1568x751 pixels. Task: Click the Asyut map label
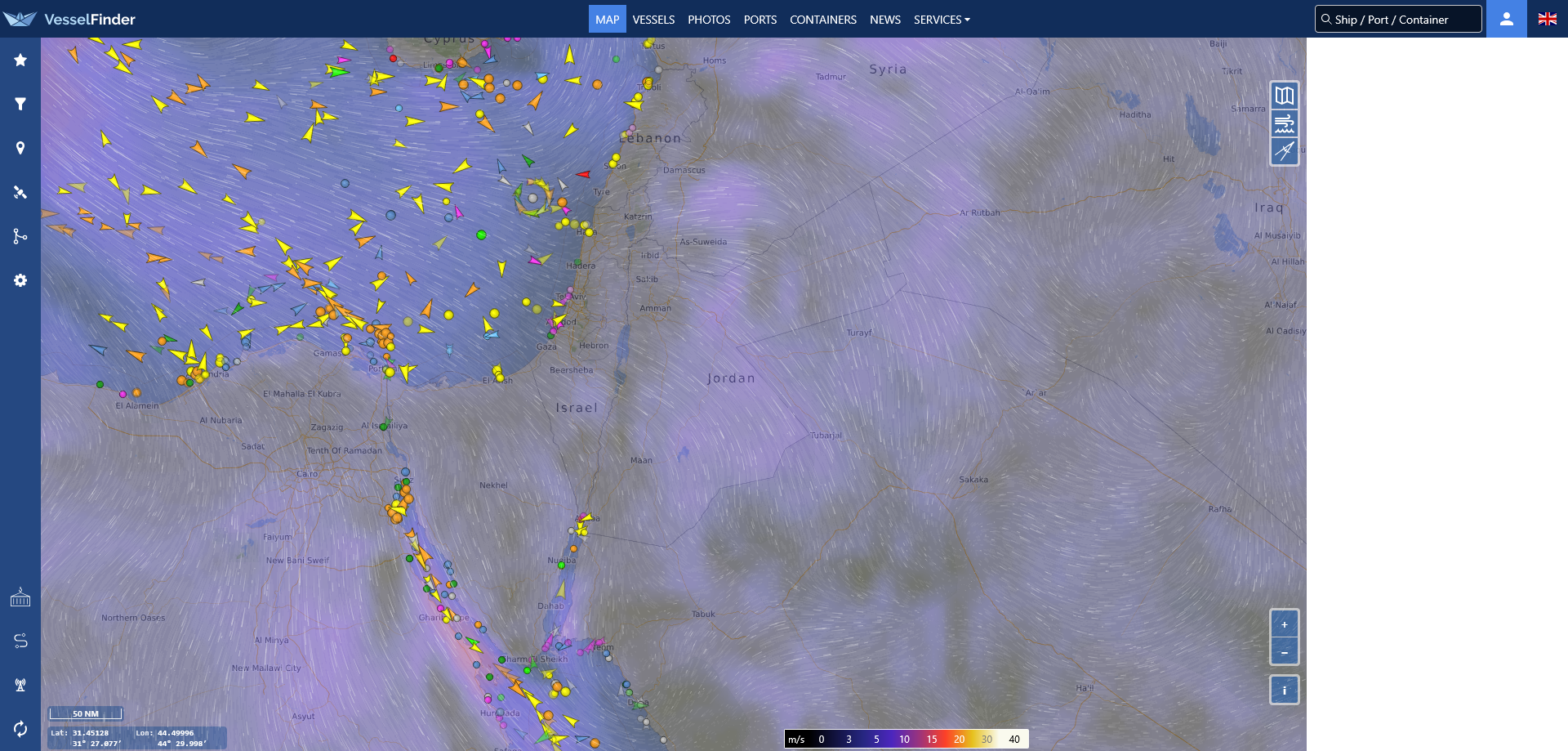click(303, 717)
